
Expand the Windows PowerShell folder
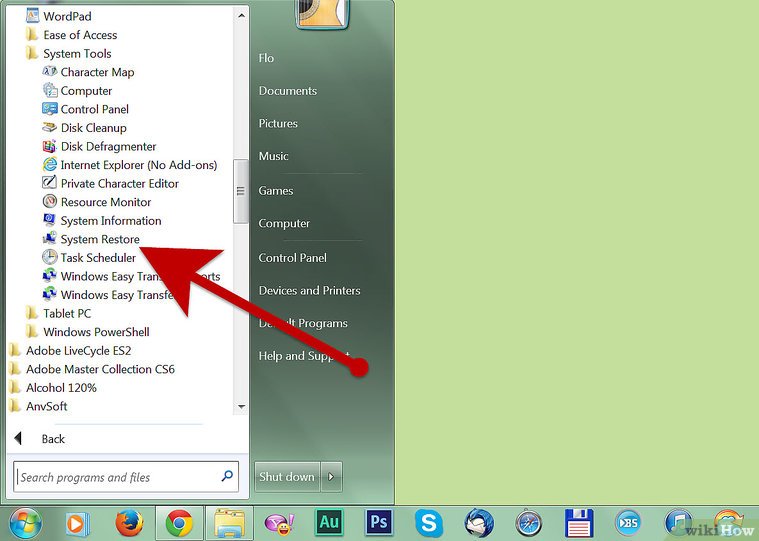click(88, 332)
